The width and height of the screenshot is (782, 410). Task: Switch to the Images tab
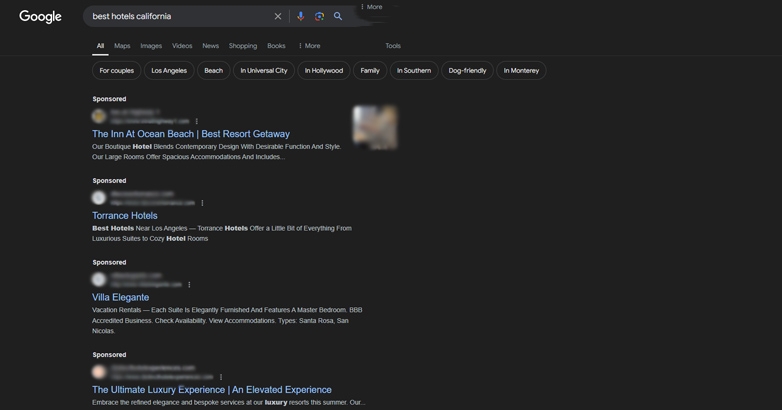tap(151, 46)
